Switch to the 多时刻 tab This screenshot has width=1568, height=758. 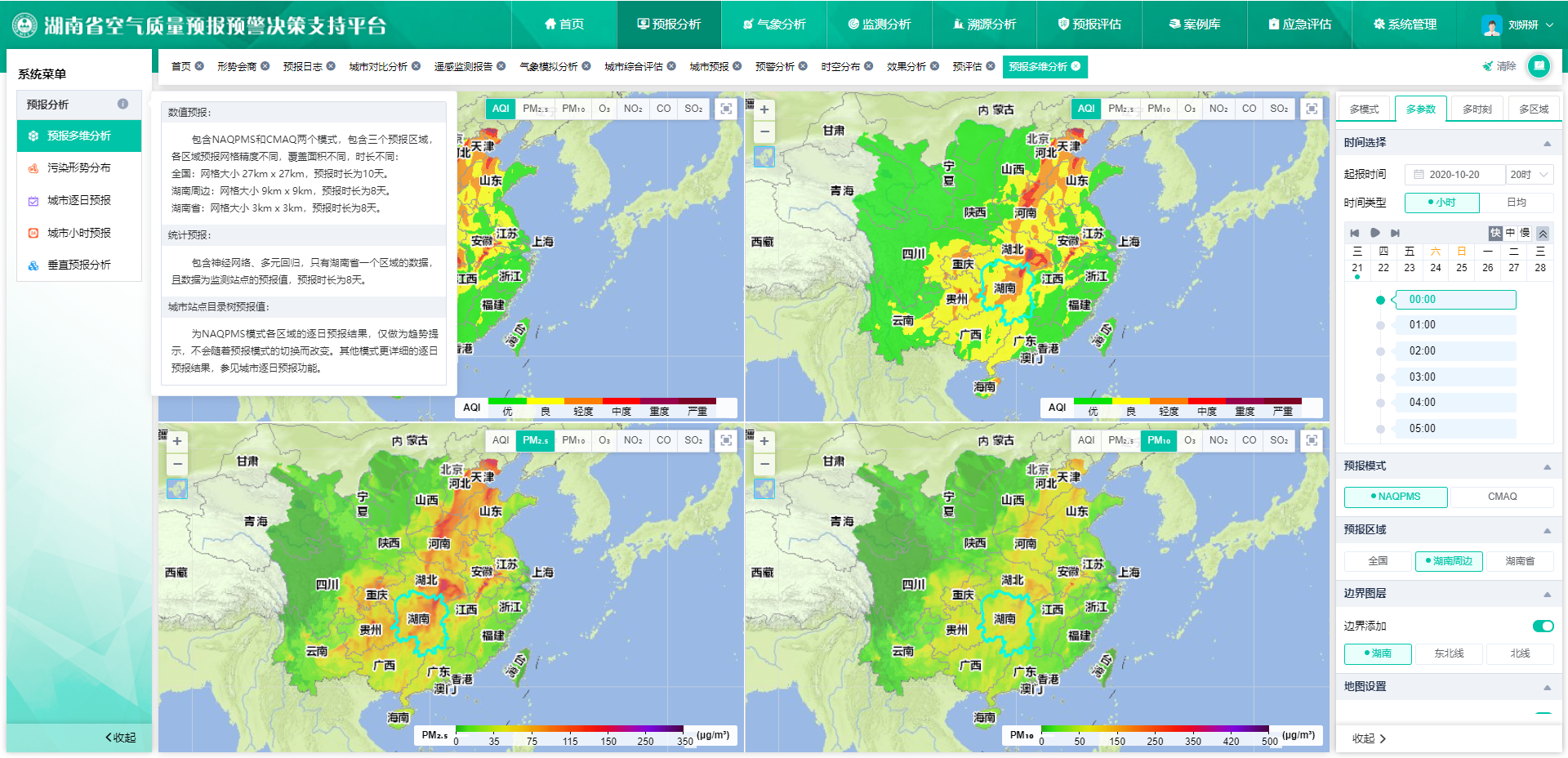coord(1477,109)
